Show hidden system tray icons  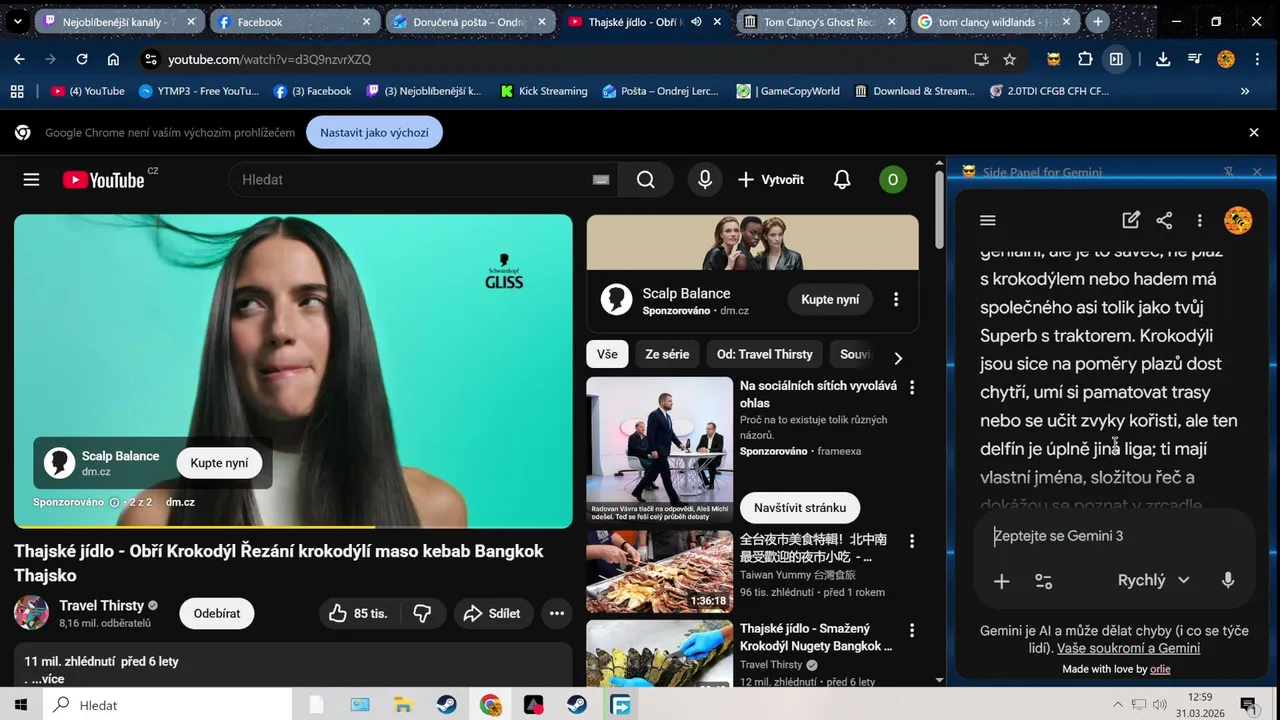point(1117,705)
